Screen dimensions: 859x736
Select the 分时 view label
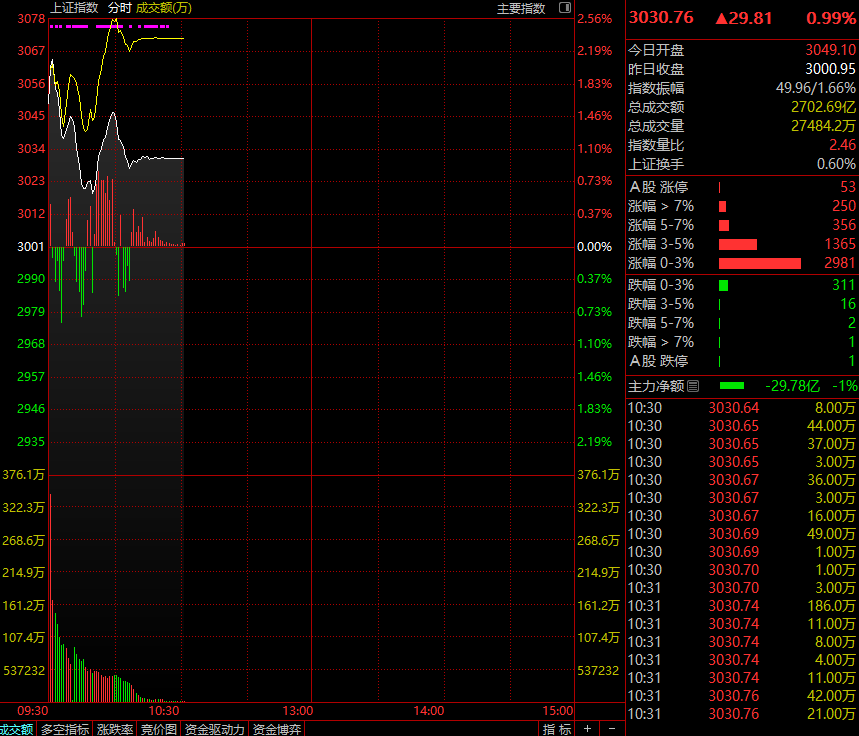click(x=119, y=8)
